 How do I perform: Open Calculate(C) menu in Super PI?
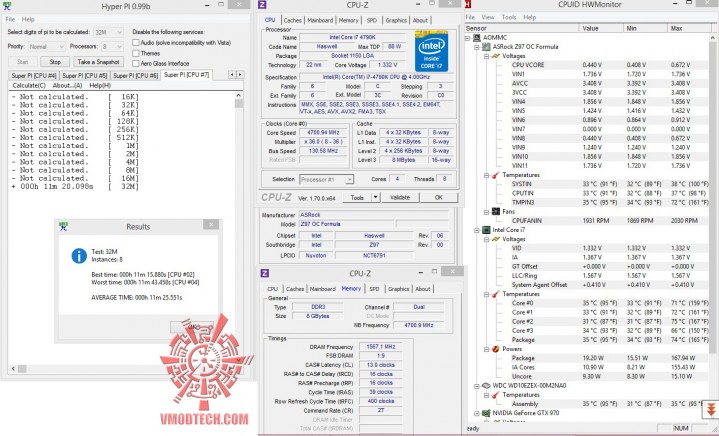29,86
